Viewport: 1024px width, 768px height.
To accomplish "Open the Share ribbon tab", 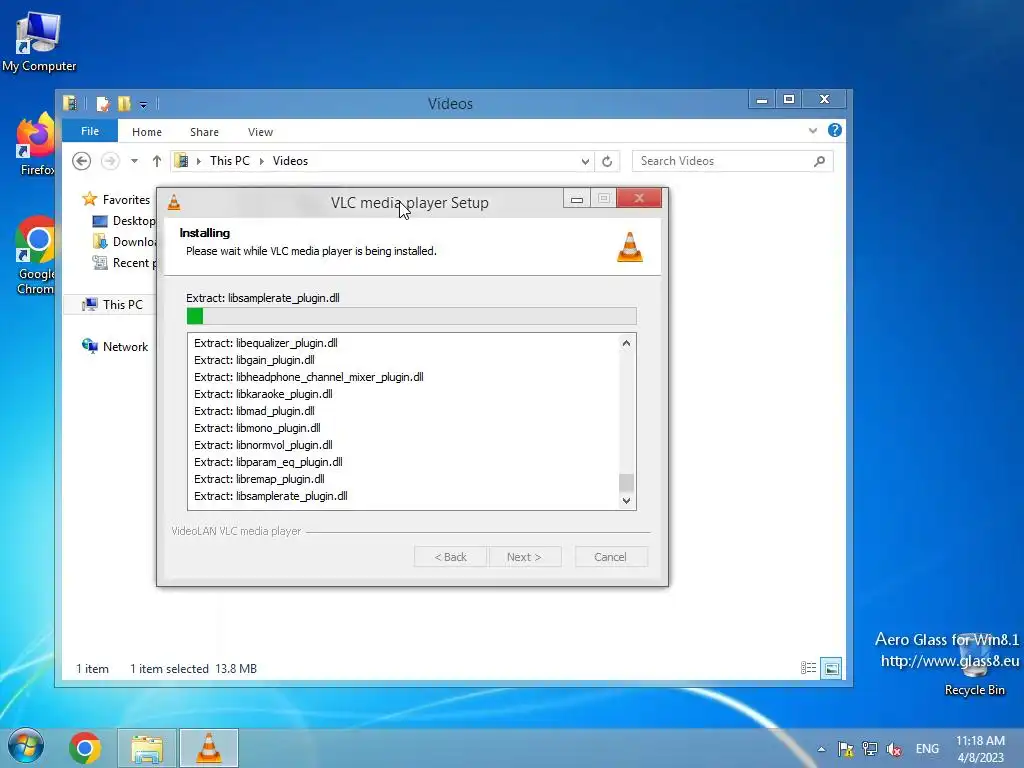I will [x=204, y=132].
